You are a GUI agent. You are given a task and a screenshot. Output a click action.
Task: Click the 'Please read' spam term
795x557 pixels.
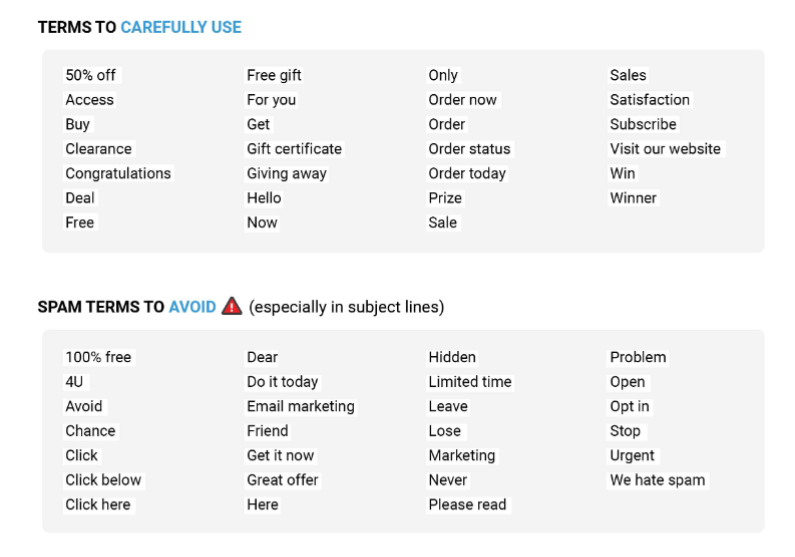click(468, 505)
